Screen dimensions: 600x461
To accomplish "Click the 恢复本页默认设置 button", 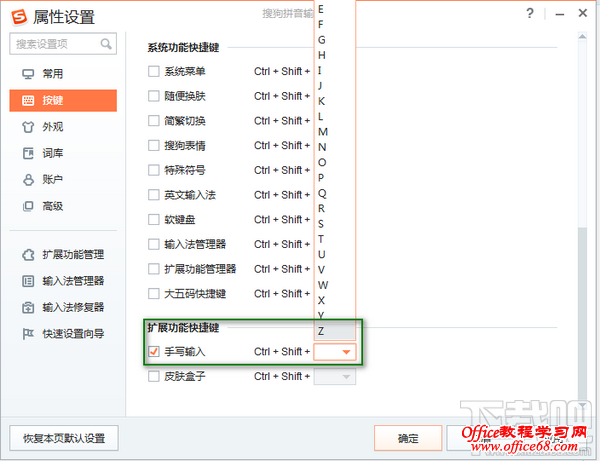I will point(64,438).
